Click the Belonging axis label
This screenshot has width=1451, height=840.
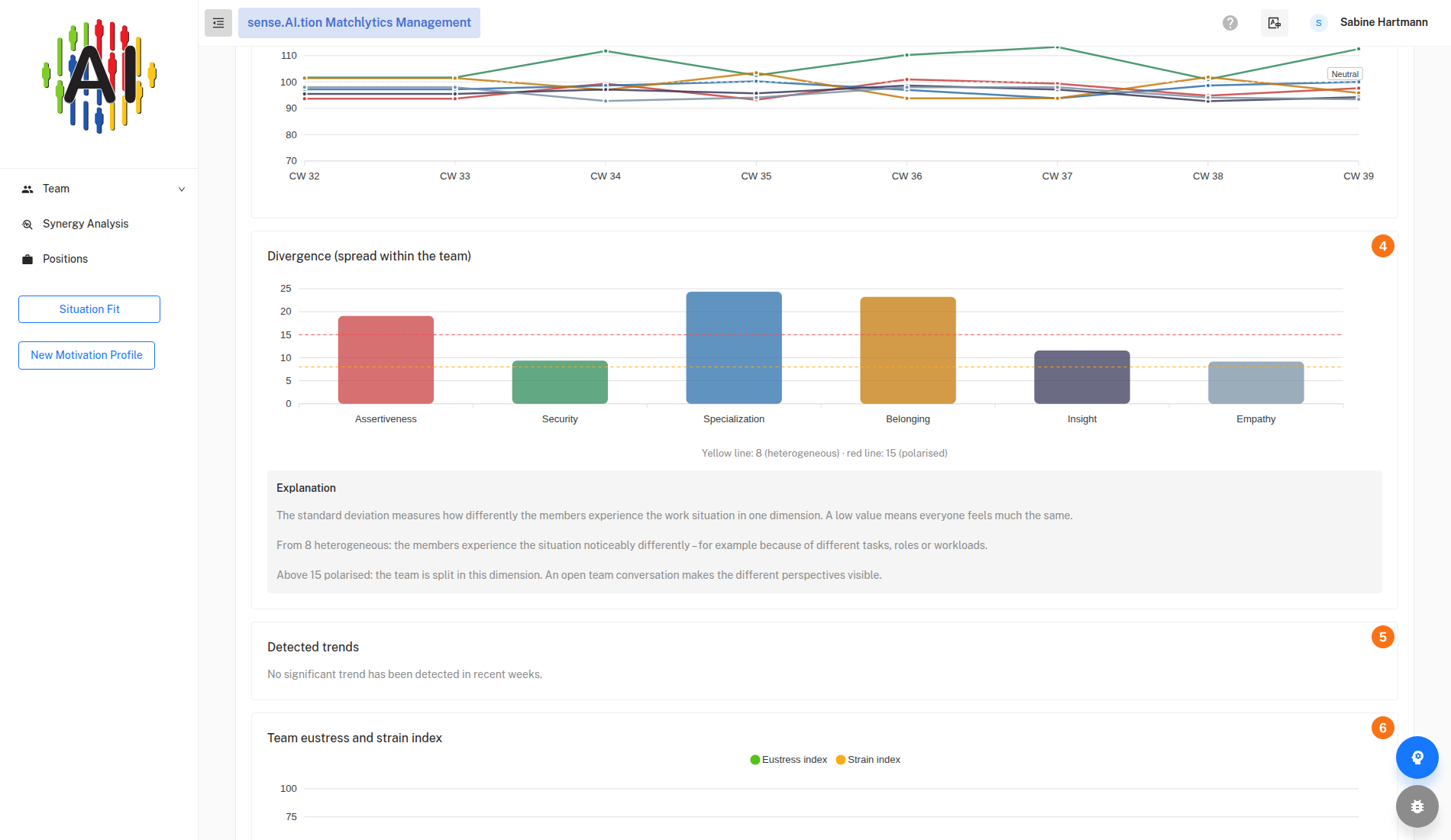tap(908, 419)
